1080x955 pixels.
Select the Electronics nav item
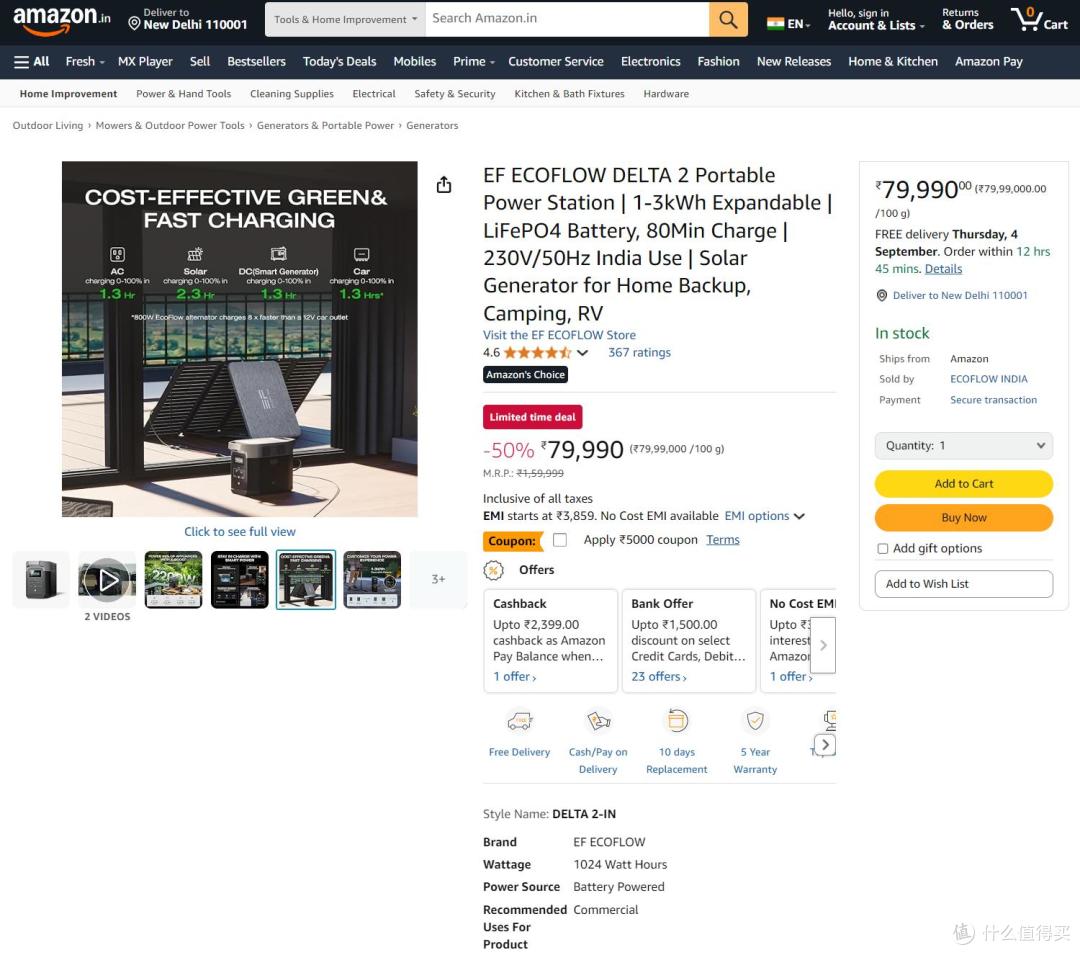[x=650, y=61]
